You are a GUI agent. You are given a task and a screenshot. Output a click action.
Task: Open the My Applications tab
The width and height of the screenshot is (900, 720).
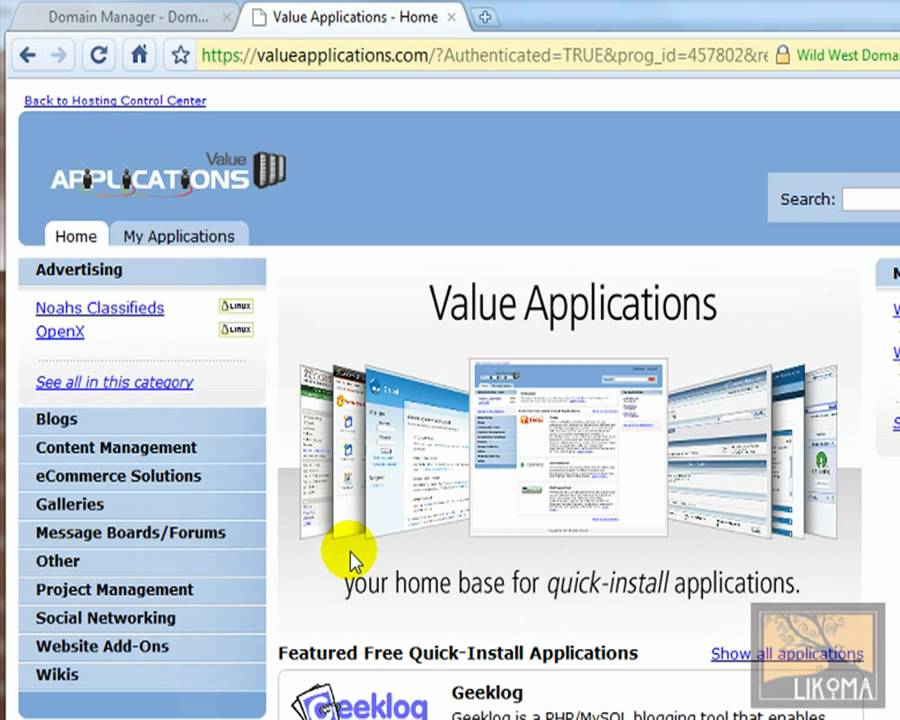coord(179,236)
